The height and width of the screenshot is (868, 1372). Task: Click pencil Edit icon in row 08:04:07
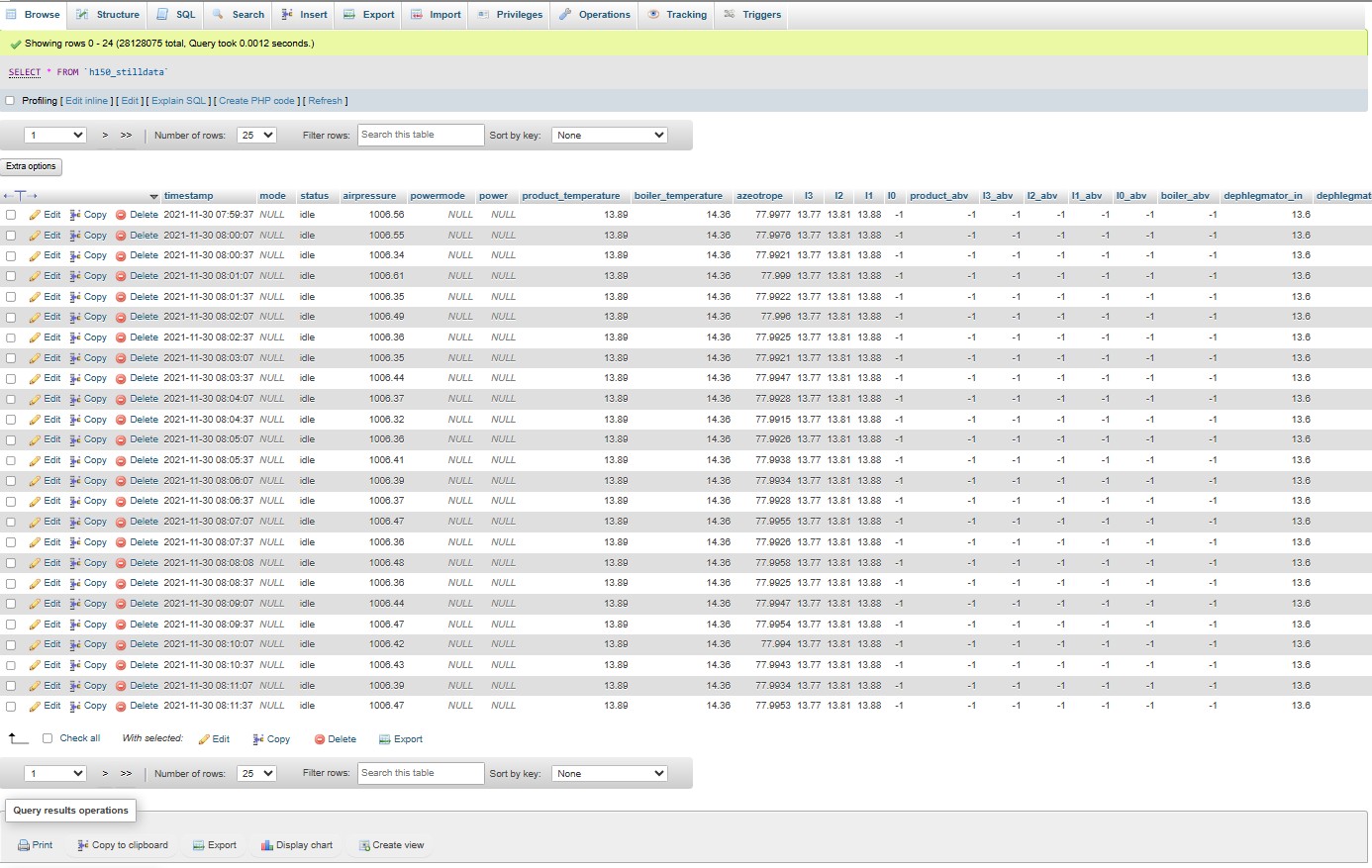coord(35,399)
